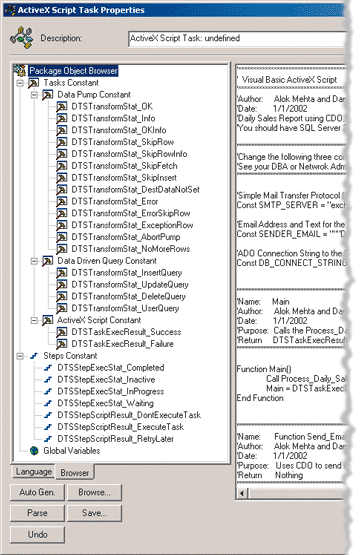Select the DTSStepScriptResult_ExecuteTask item
This screenshot has height=555, width=360.
point(120,427)
